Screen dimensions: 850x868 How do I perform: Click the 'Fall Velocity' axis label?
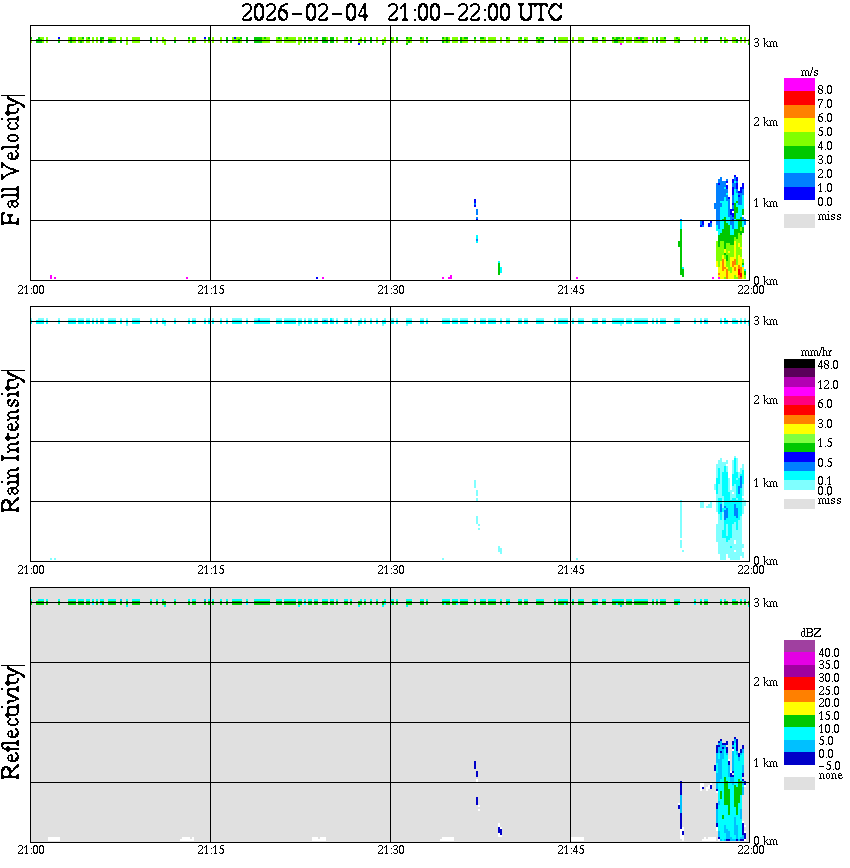(x=12, y=160)
